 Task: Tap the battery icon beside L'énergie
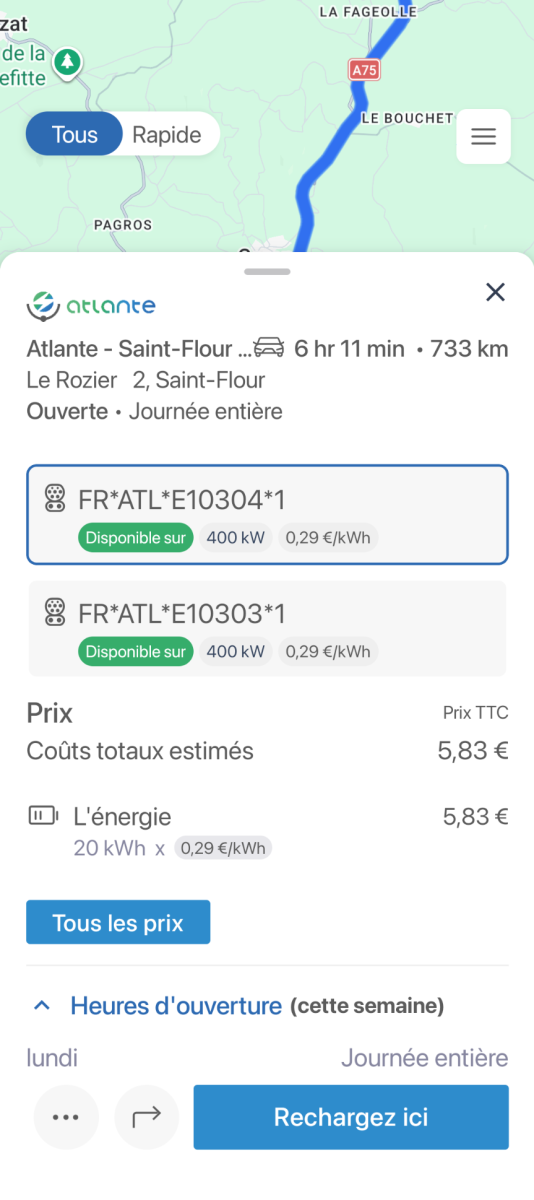[43, 816]
